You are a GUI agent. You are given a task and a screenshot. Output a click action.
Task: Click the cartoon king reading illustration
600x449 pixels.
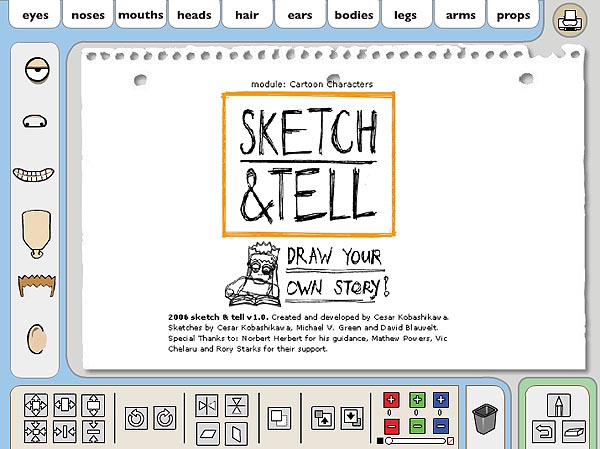tap(253, 274)
